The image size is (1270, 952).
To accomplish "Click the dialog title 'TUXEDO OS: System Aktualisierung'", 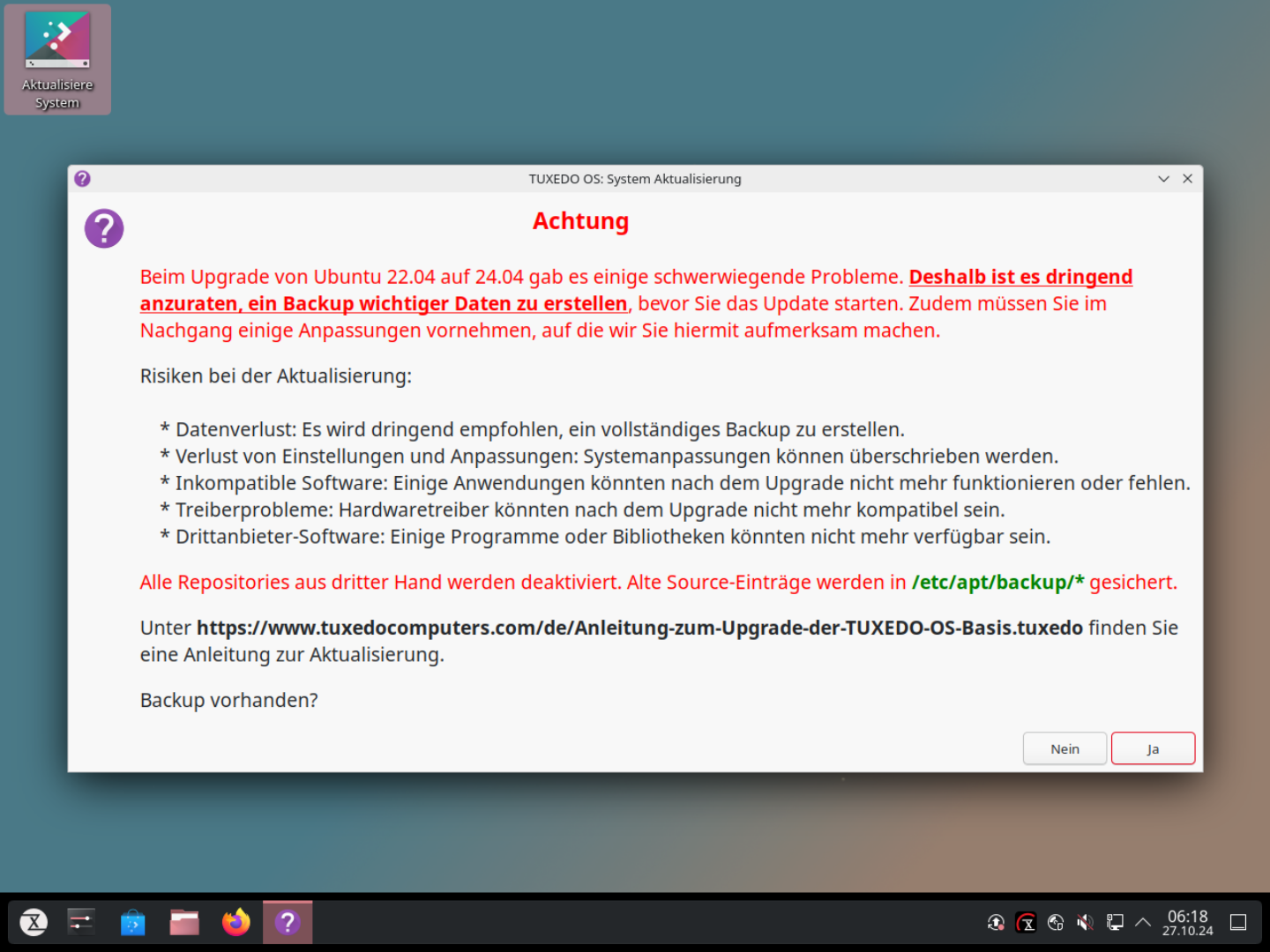I will tap(635, 179).
